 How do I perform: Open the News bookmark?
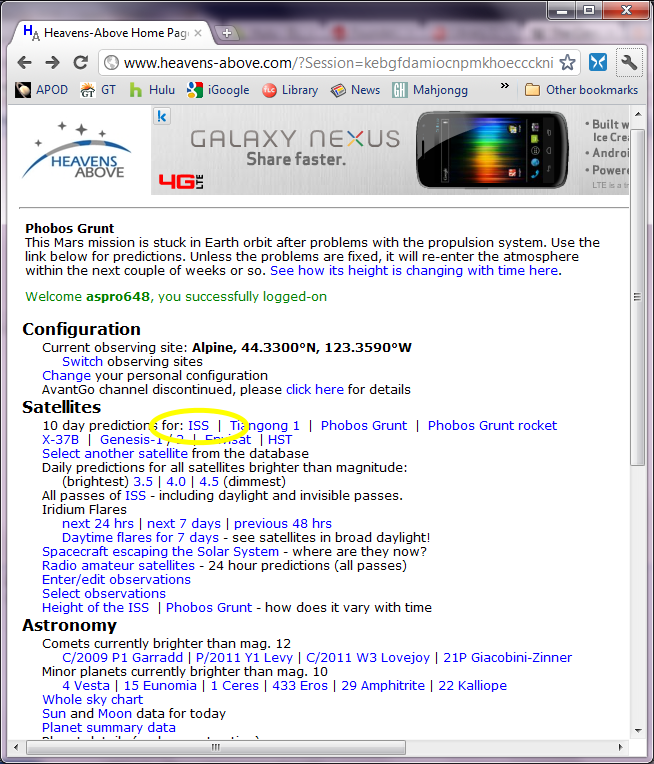tap(355, 90)
